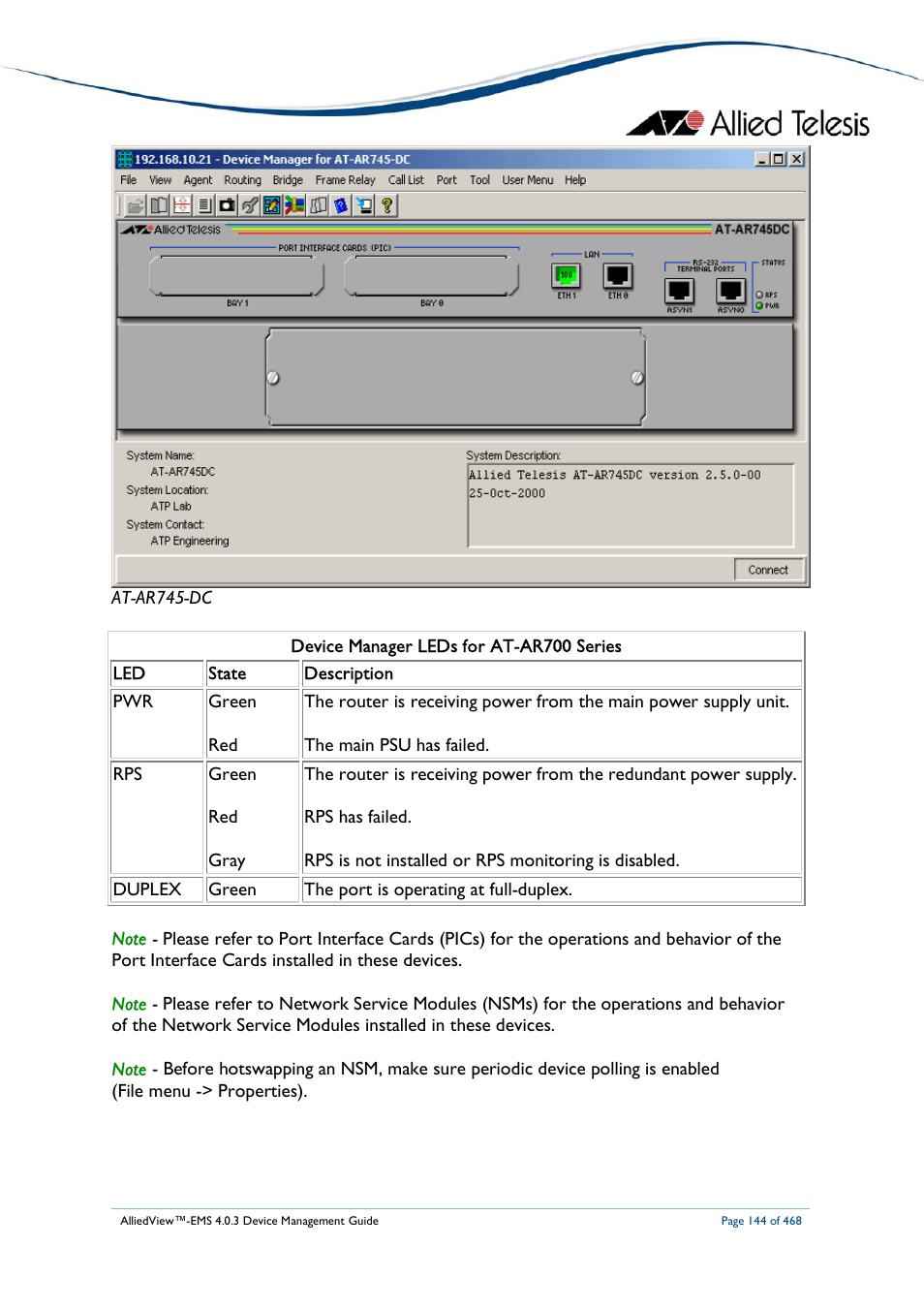
Task: Click the gray map pages toolbar icon
Action: click(x=318, y=205)
